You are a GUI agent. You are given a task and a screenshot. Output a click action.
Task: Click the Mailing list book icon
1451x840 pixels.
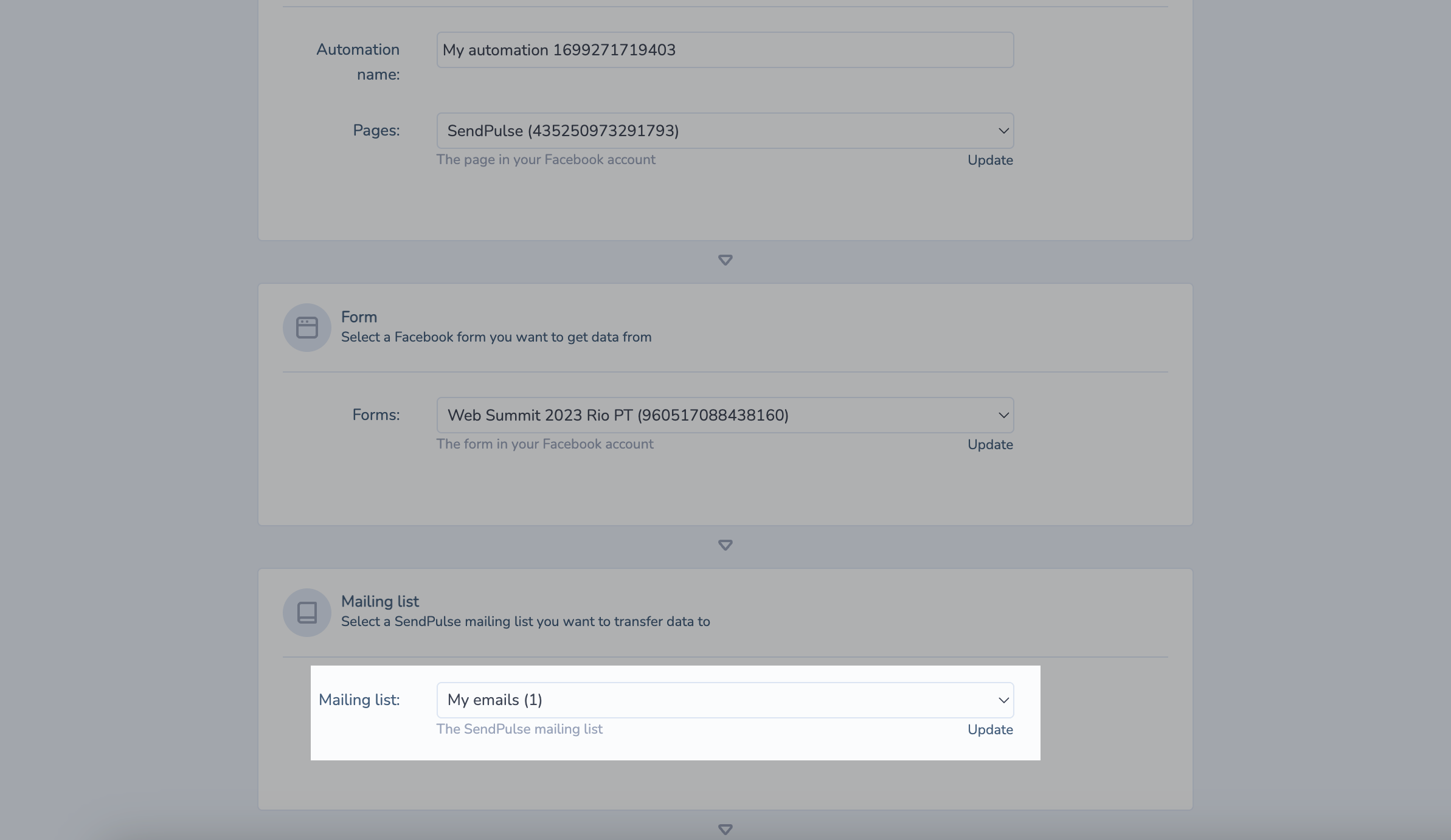(306, 613)
